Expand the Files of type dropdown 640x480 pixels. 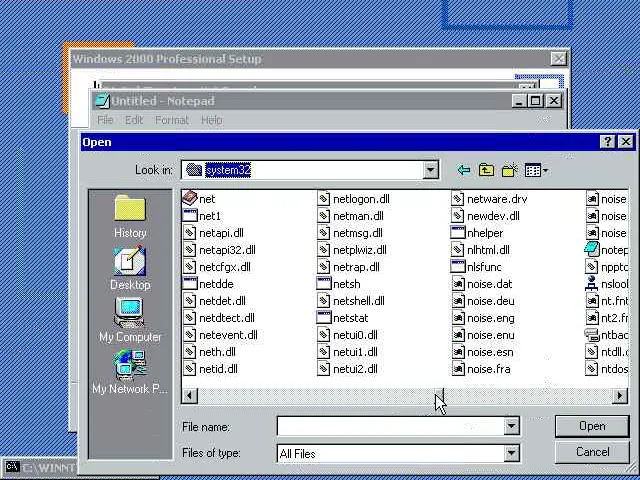511,453
